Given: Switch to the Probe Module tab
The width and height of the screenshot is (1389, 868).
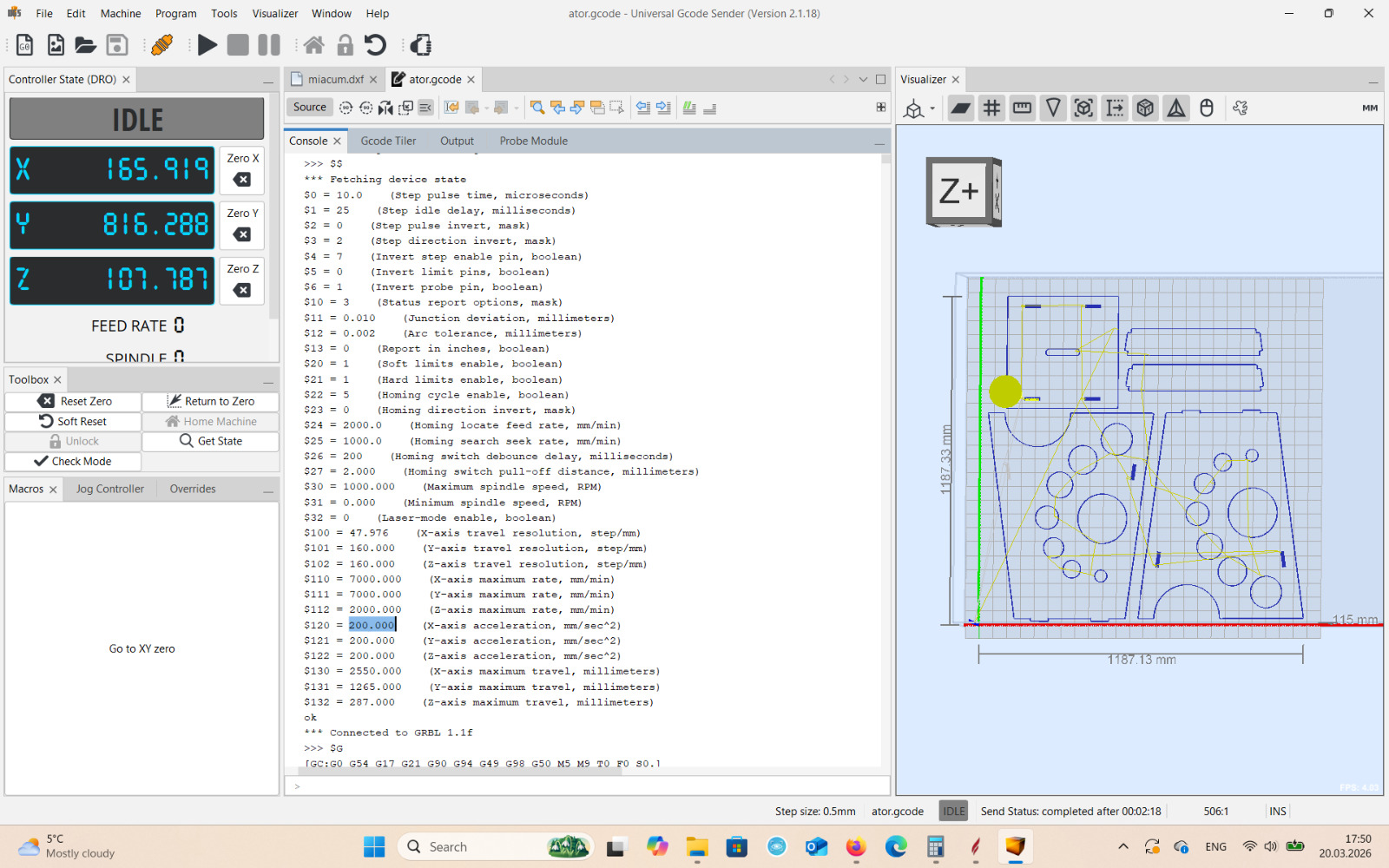Looking at the screenshot, I should [x=533, y=141].
